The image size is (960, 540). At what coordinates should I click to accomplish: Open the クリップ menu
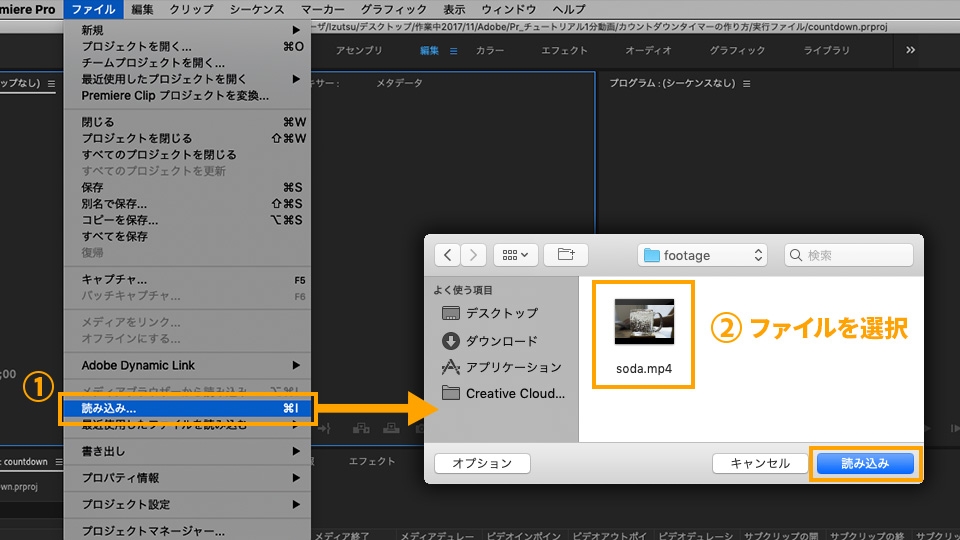click(x=191, y=9)
